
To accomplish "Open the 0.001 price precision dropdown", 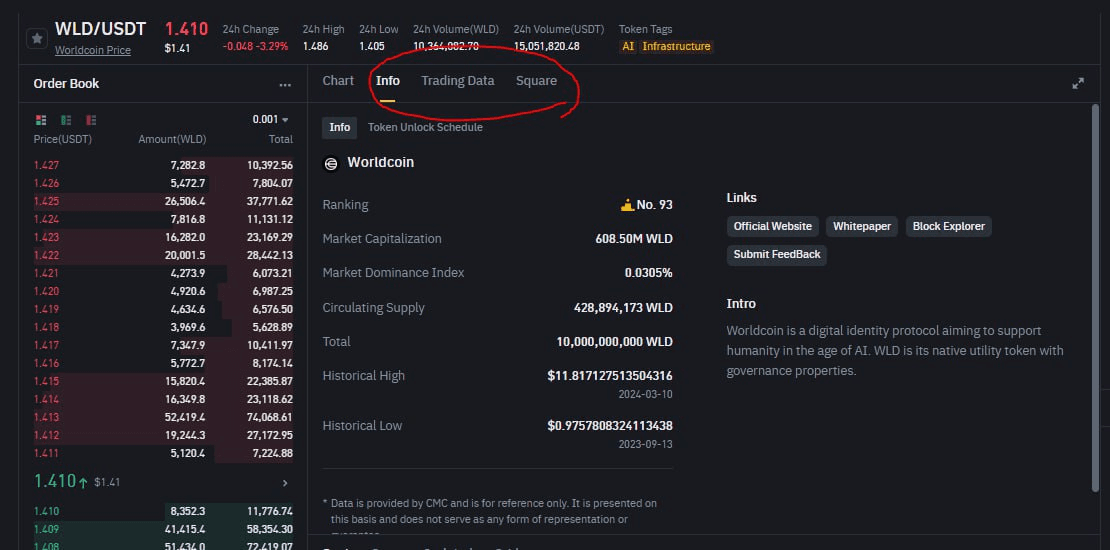I will coord(270,120).
